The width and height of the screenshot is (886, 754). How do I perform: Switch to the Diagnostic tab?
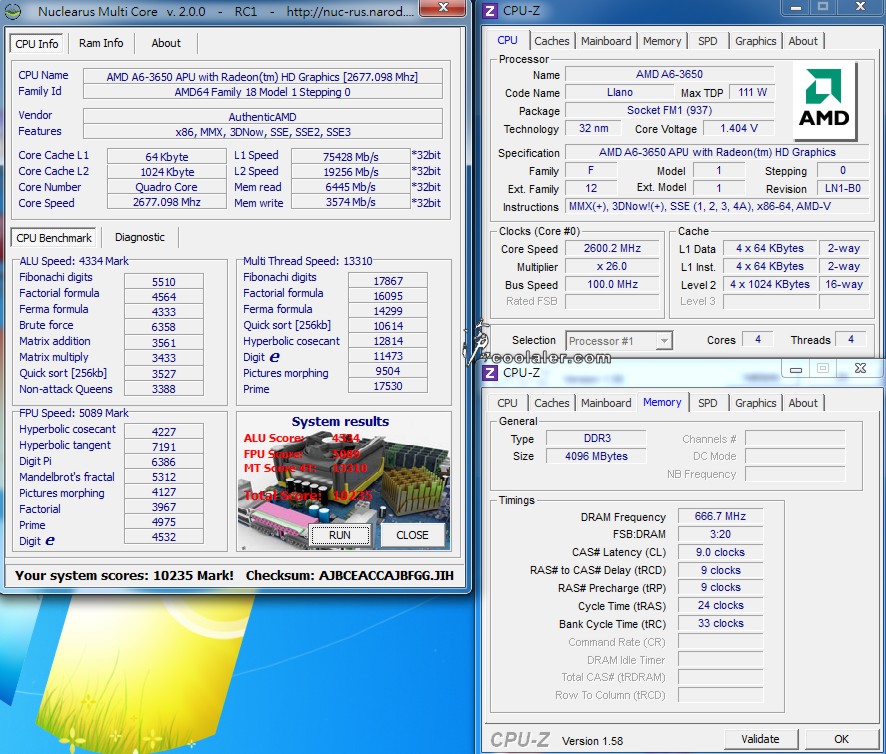[x=140, y=237]
